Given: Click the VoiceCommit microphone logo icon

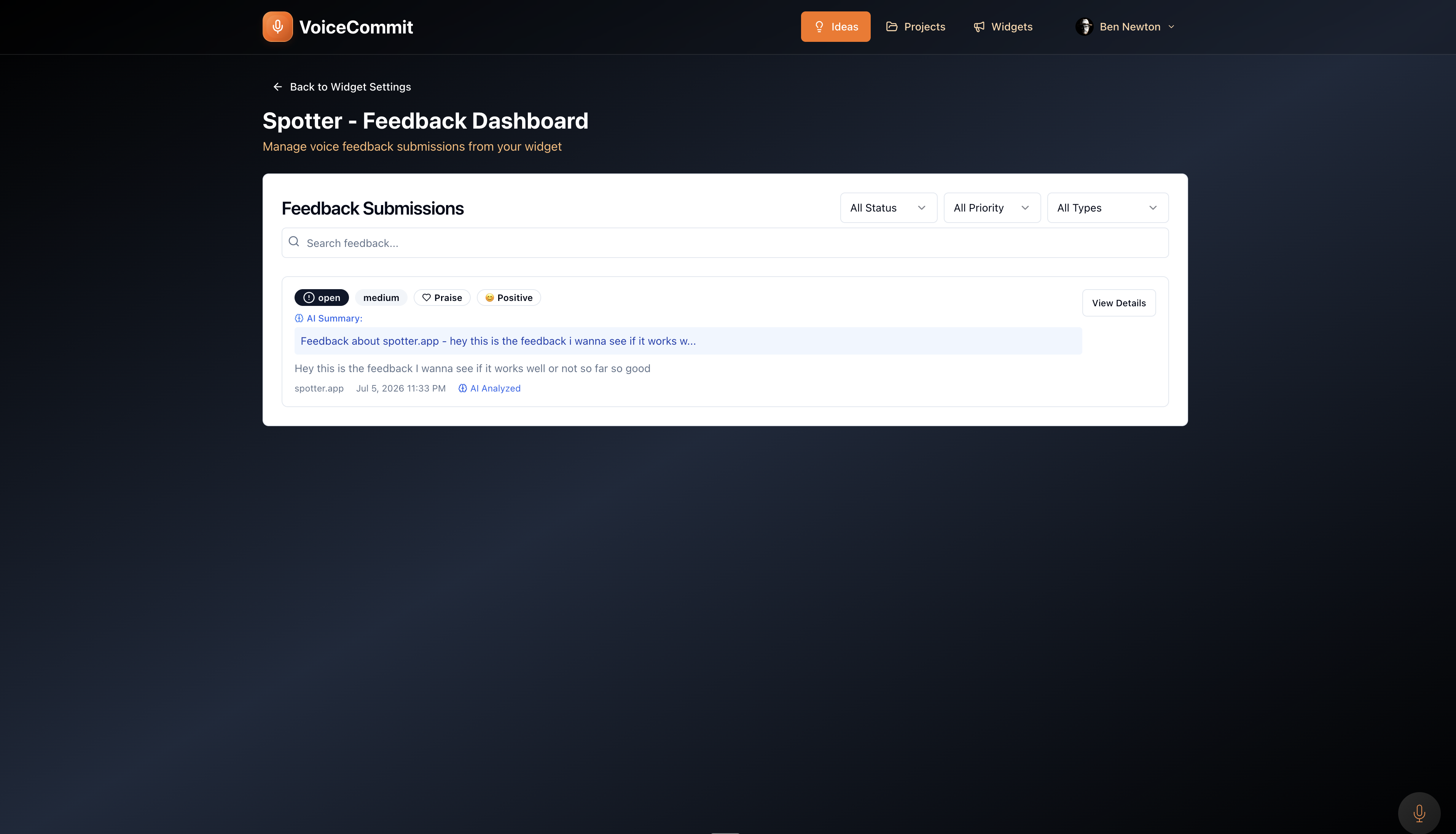Looking at the screenshot, I should click(x=277, y=26).
